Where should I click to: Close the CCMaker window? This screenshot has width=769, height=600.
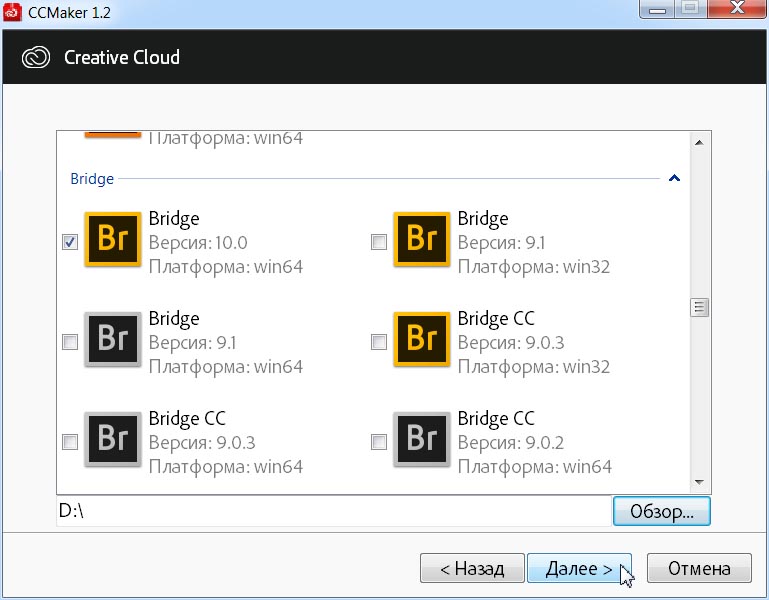(x=738, y=9)
